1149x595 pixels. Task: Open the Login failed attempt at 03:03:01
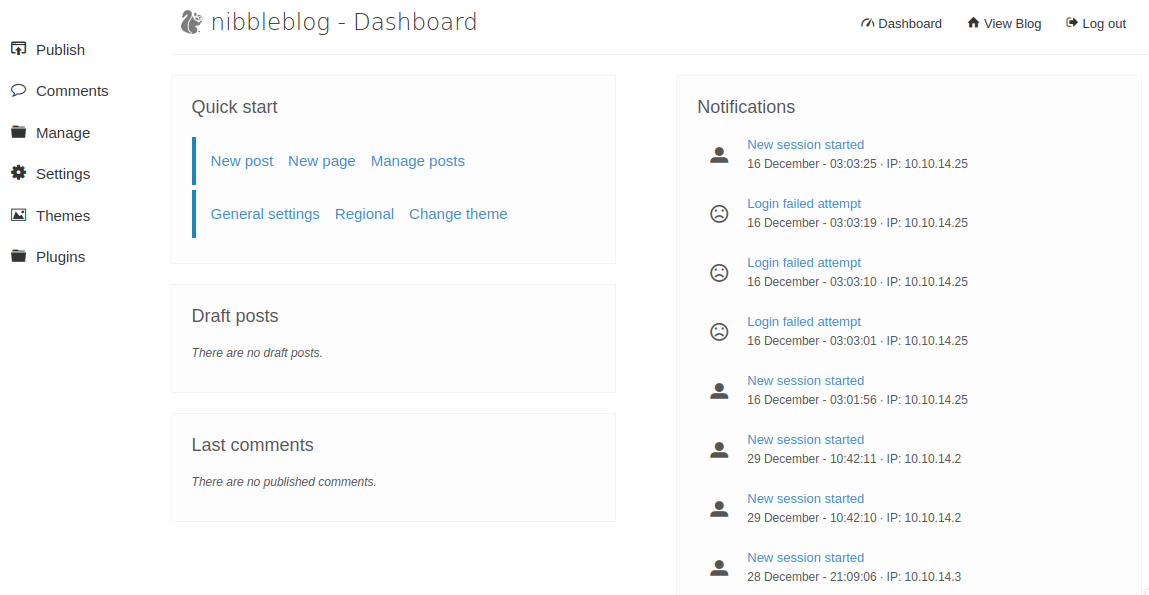[x=803, y=322]
